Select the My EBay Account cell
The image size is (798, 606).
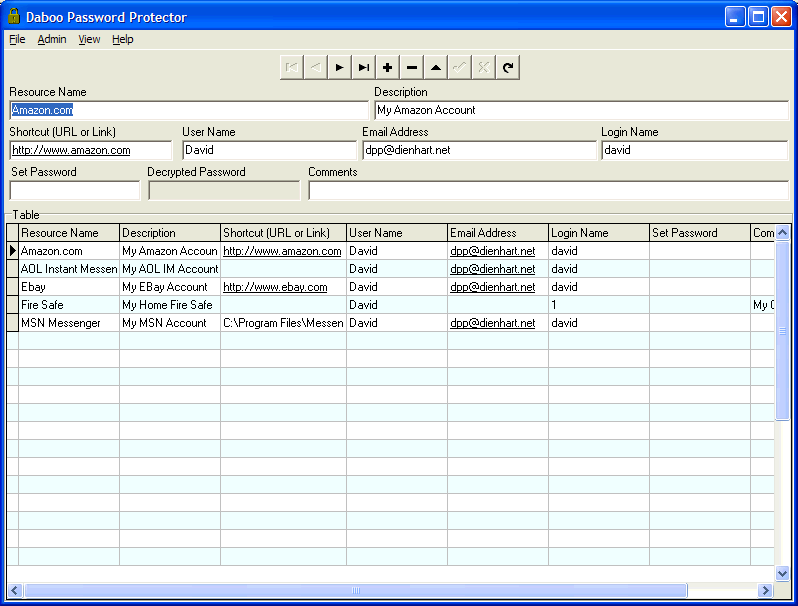tap(170, 287)
